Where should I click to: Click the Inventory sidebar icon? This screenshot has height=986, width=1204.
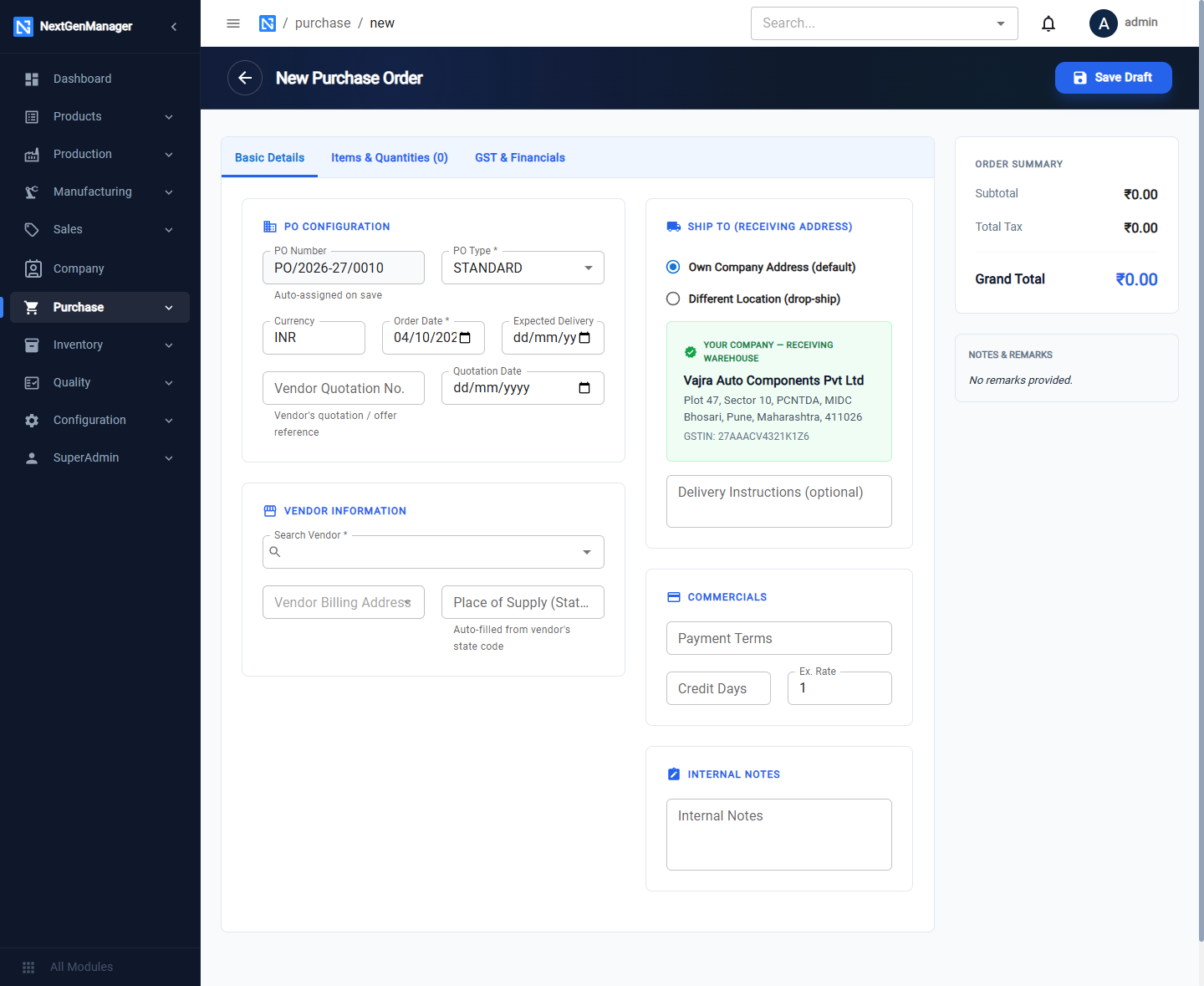pos(32,345)
